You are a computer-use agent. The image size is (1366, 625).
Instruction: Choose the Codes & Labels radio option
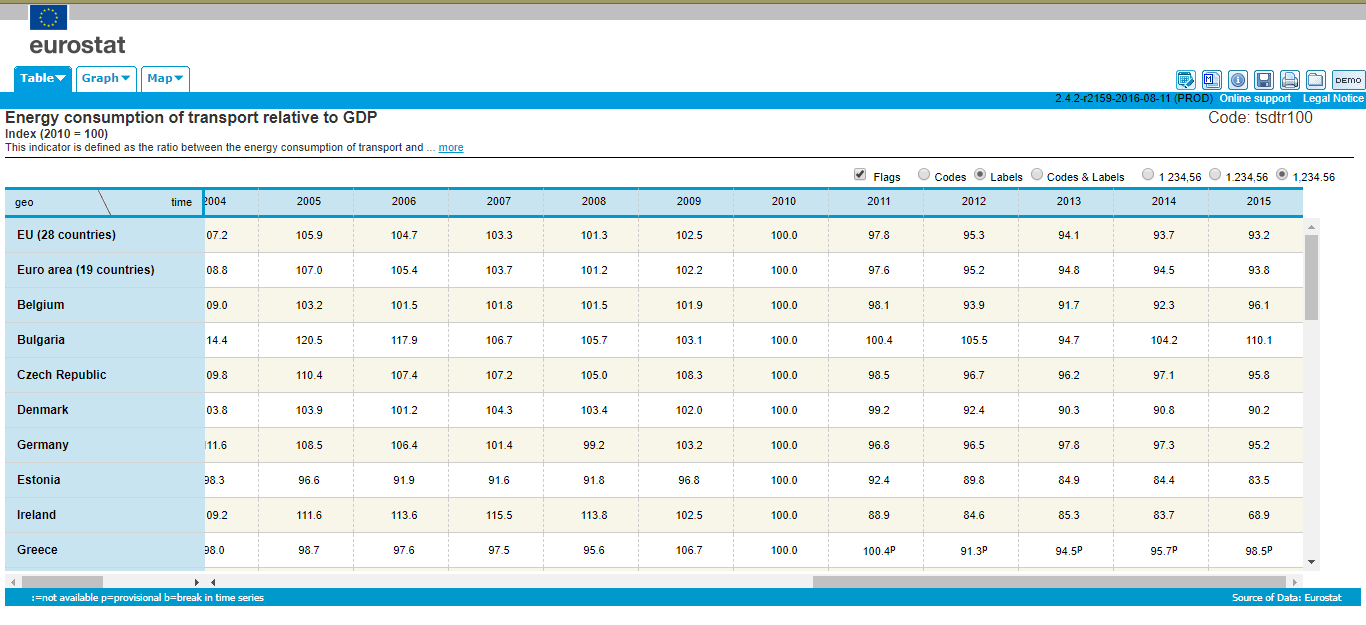1037,175
